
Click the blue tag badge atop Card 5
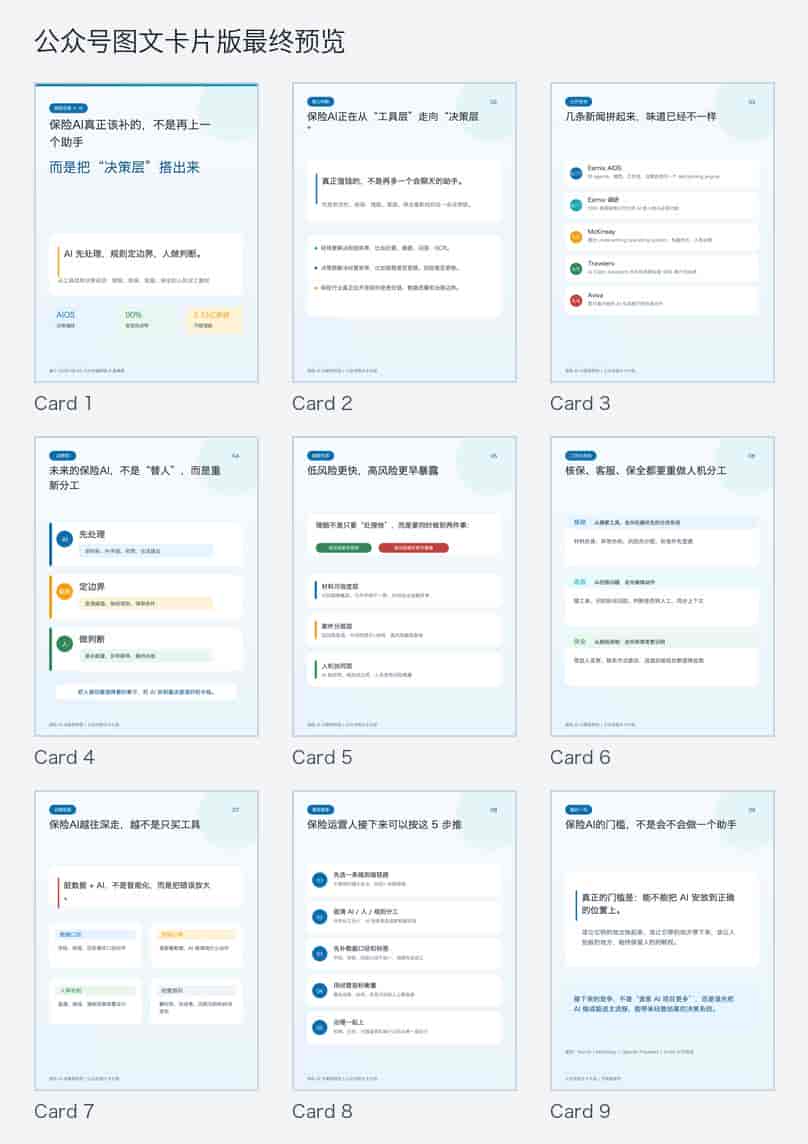point(320,455)
